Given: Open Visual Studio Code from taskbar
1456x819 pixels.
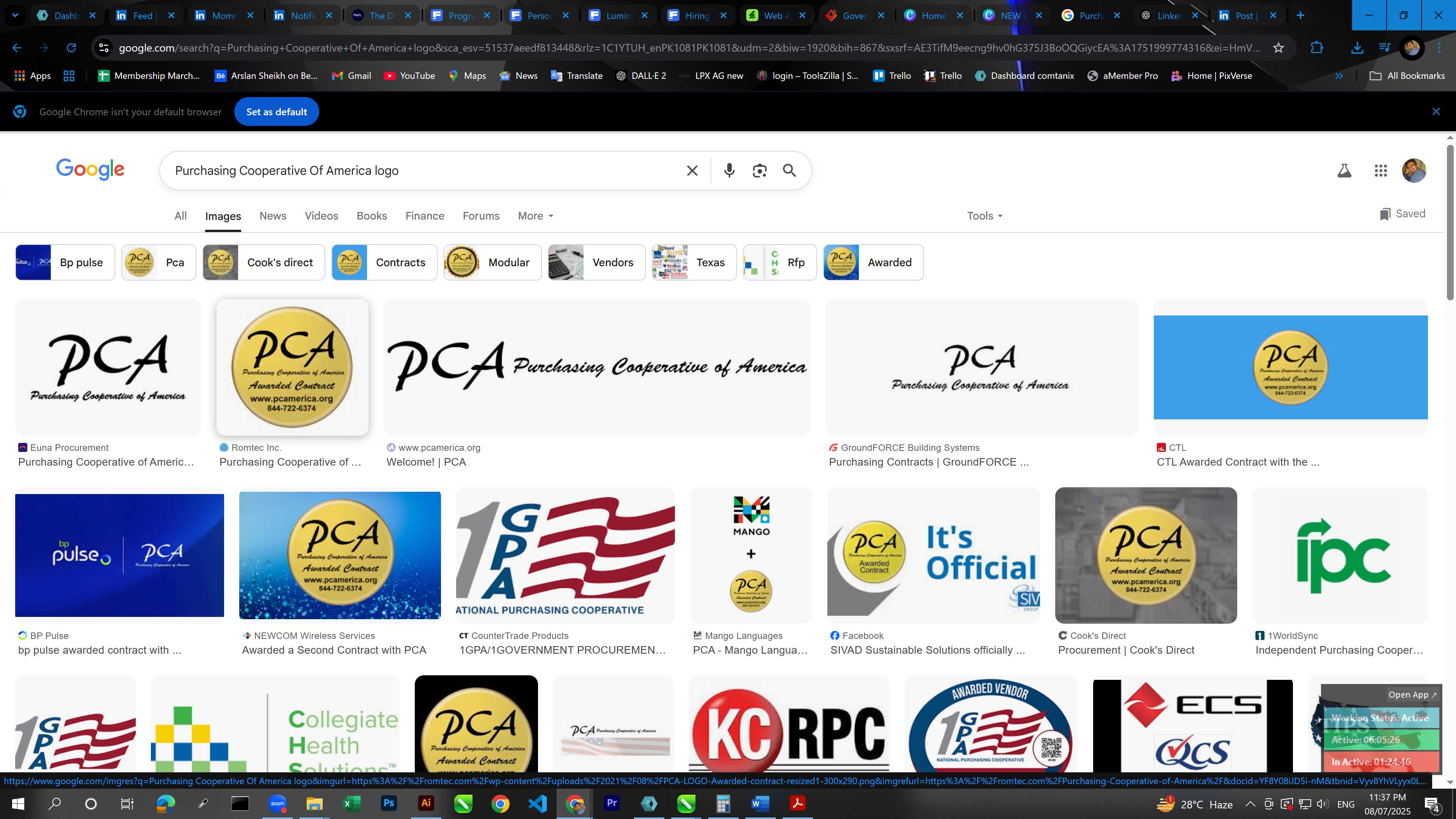Looking at the screenshot, I should [x=538, y=803].
